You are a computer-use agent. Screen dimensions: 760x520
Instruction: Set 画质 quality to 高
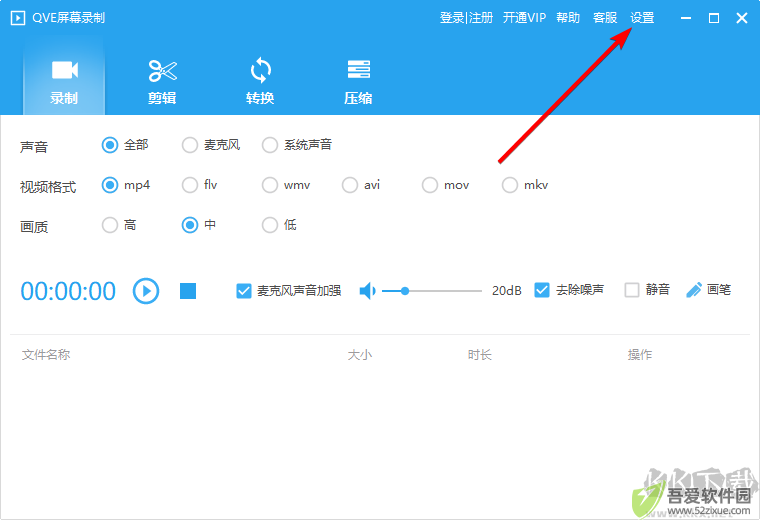110,225
